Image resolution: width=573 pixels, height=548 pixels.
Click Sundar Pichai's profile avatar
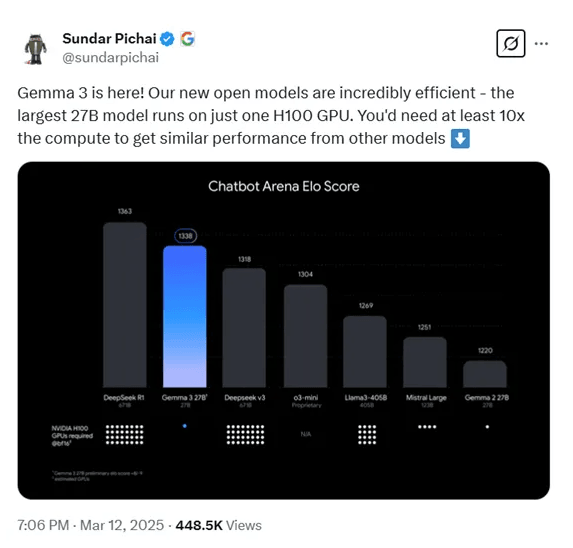pos(35,49)
